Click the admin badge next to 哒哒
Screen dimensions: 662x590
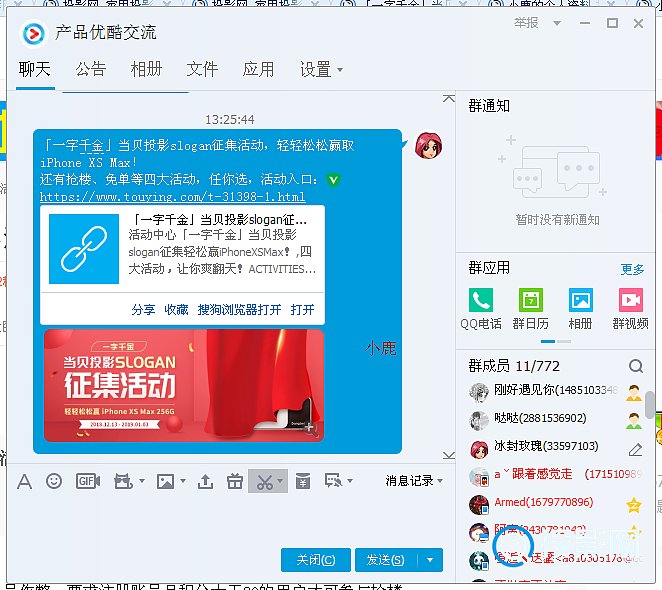634,421
